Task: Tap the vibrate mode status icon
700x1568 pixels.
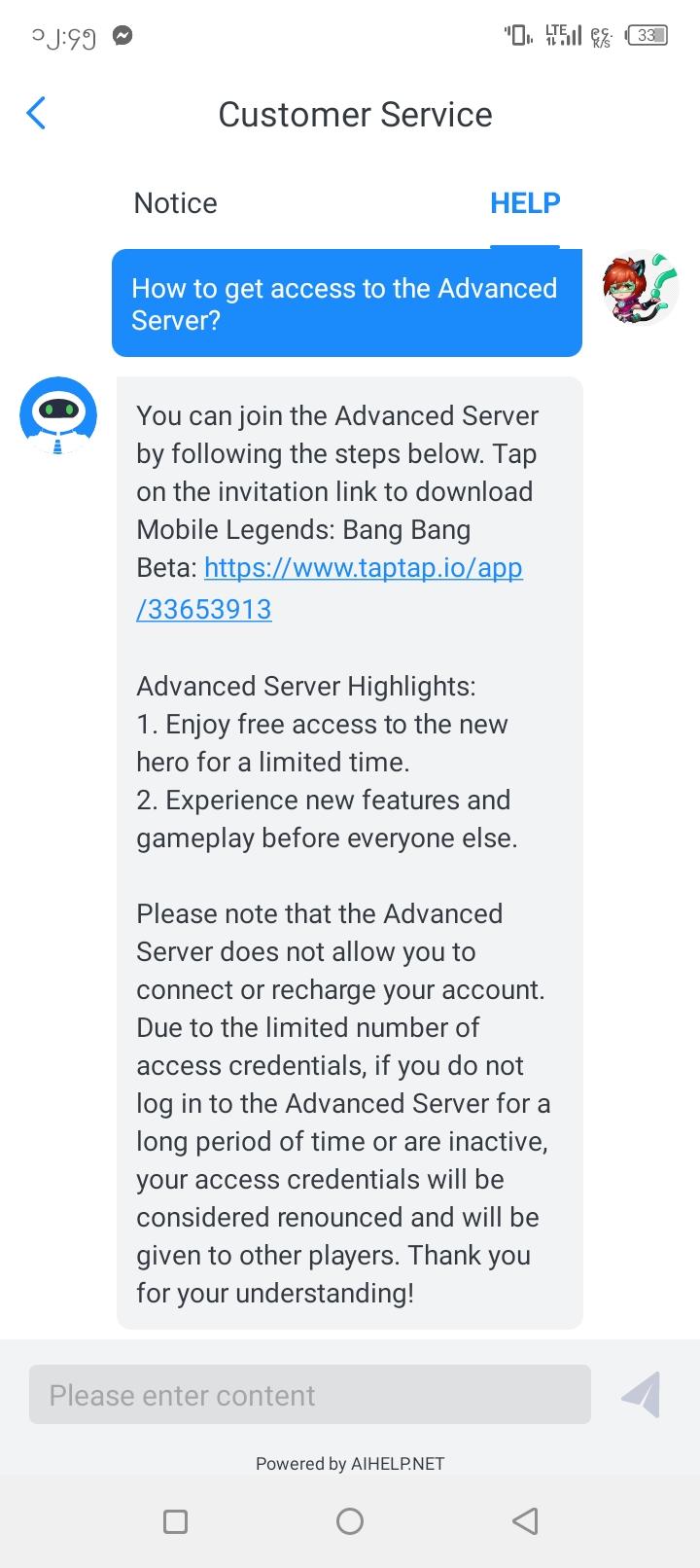Action: [x=518, y=36]
